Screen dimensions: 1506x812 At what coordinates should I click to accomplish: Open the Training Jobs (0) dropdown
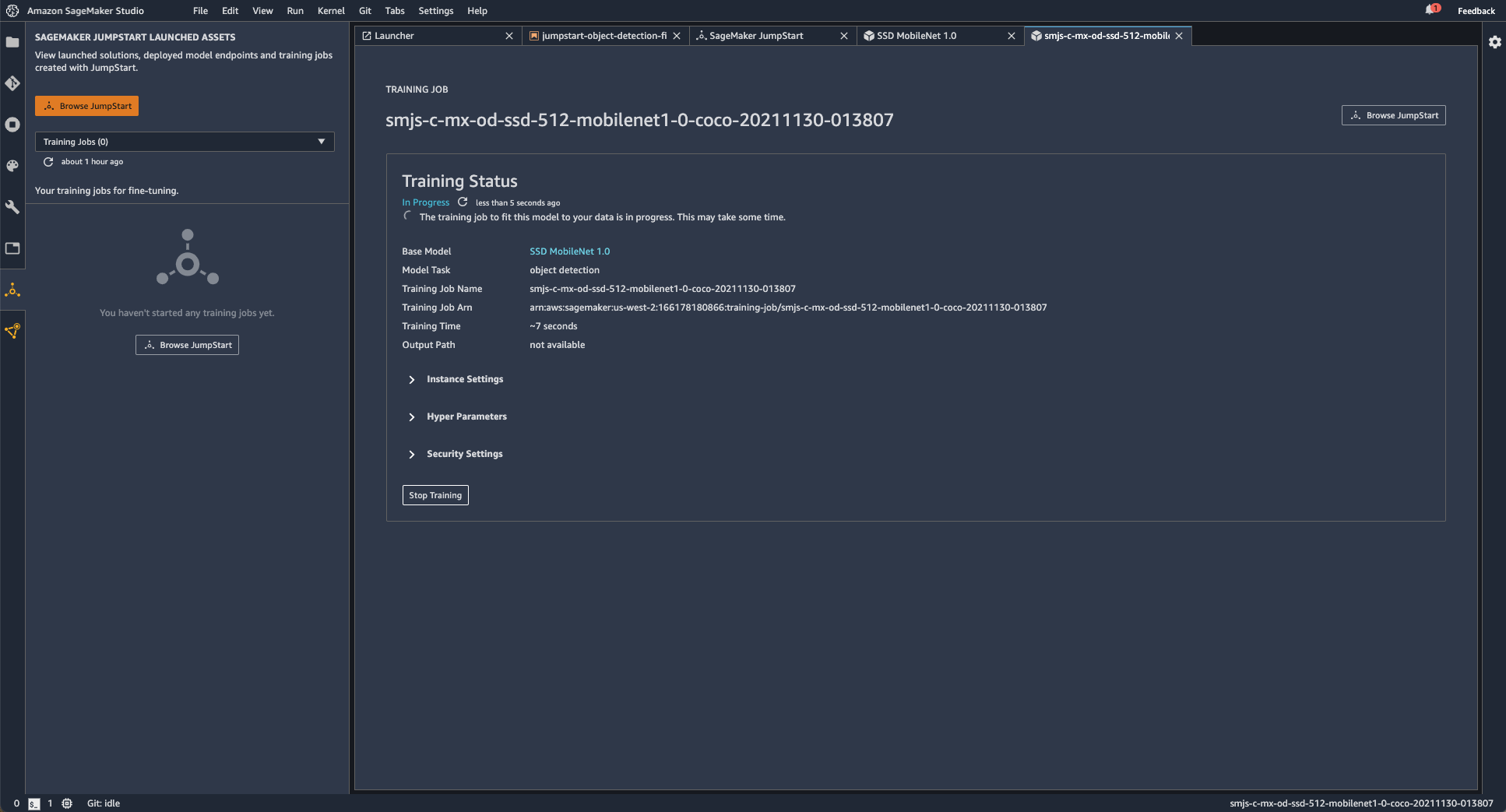tap(185, 142)
